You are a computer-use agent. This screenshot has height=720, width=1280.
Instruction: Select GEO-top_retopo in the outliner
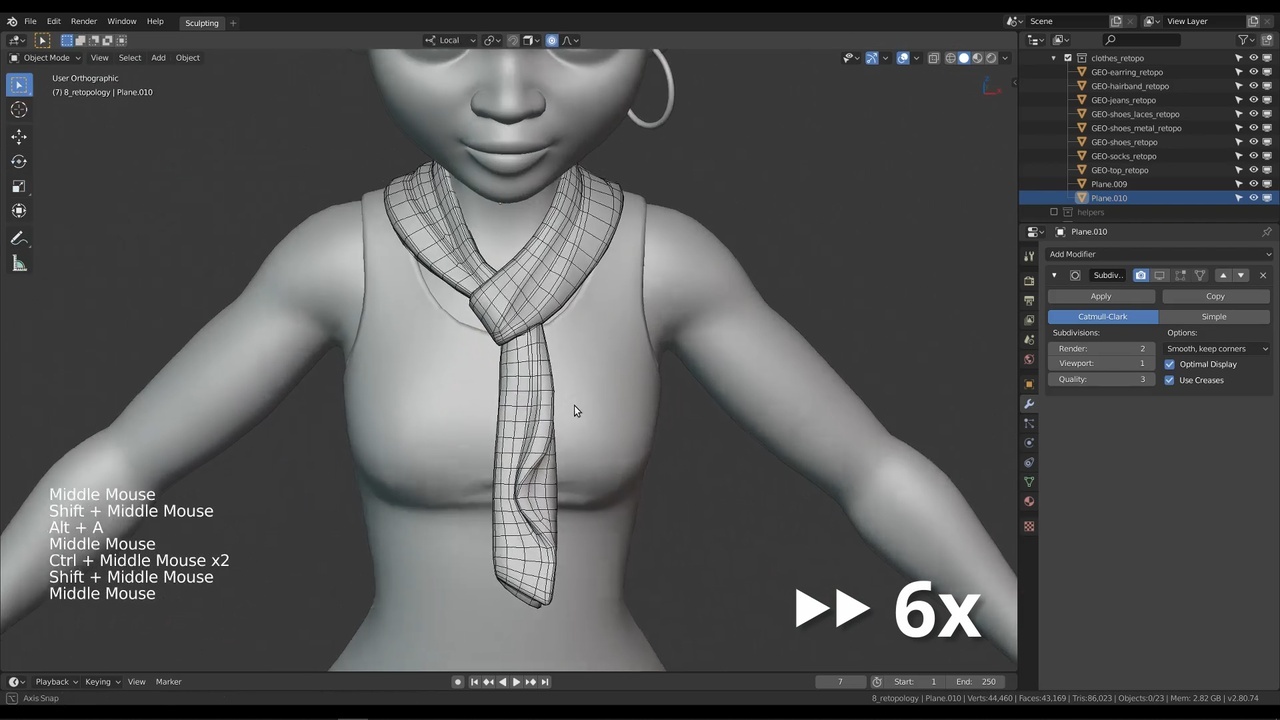tap(1119, 170)
